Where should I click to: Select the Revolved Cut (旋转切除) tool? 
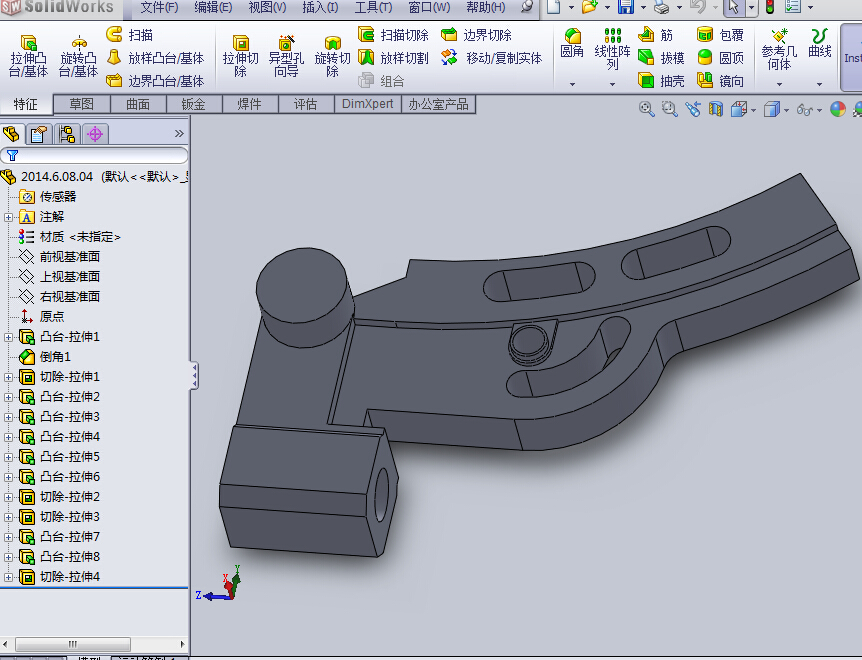point(333,55)
